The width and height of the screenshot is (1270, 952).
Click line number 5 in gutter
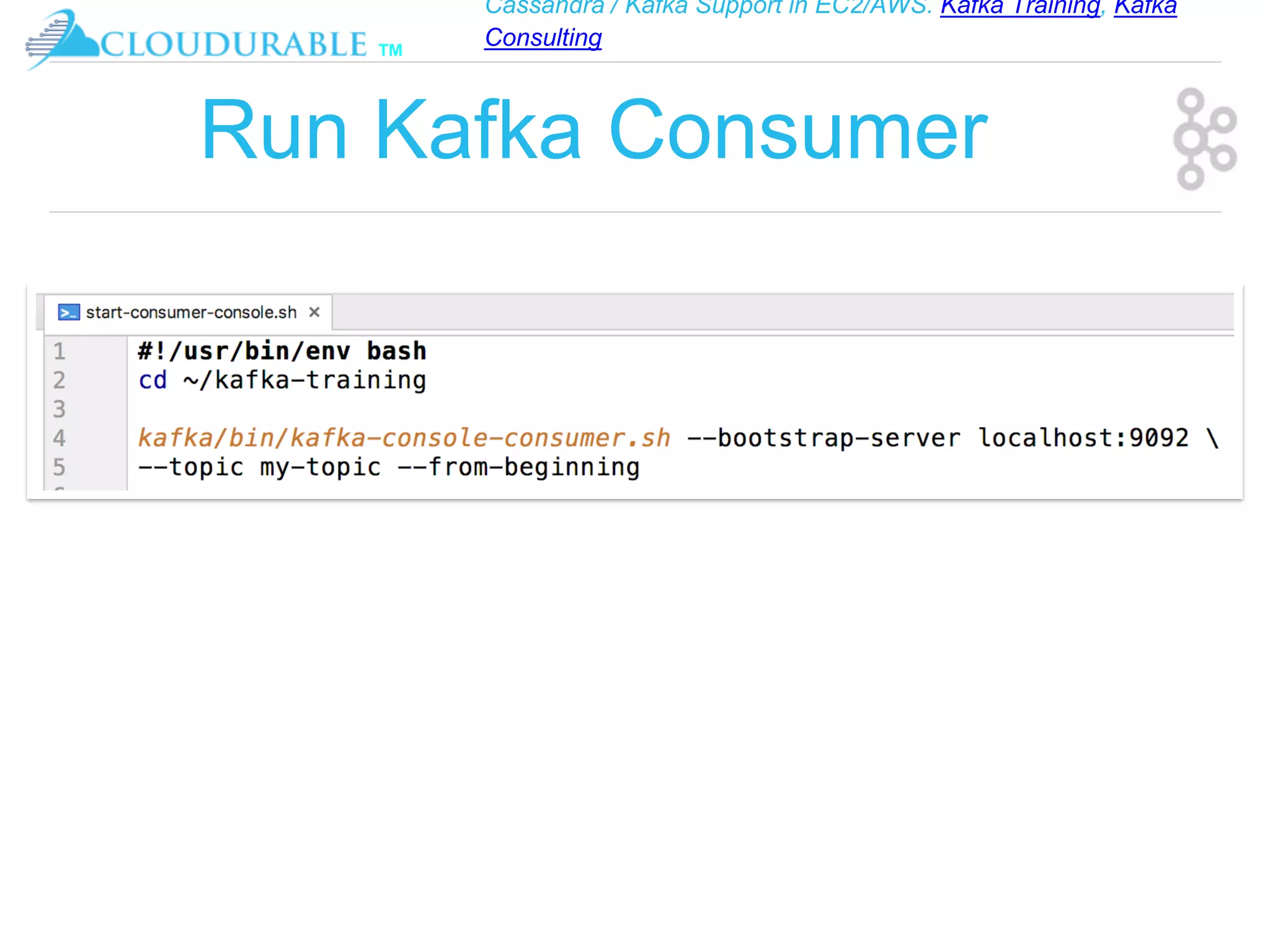tap(59, 467)
